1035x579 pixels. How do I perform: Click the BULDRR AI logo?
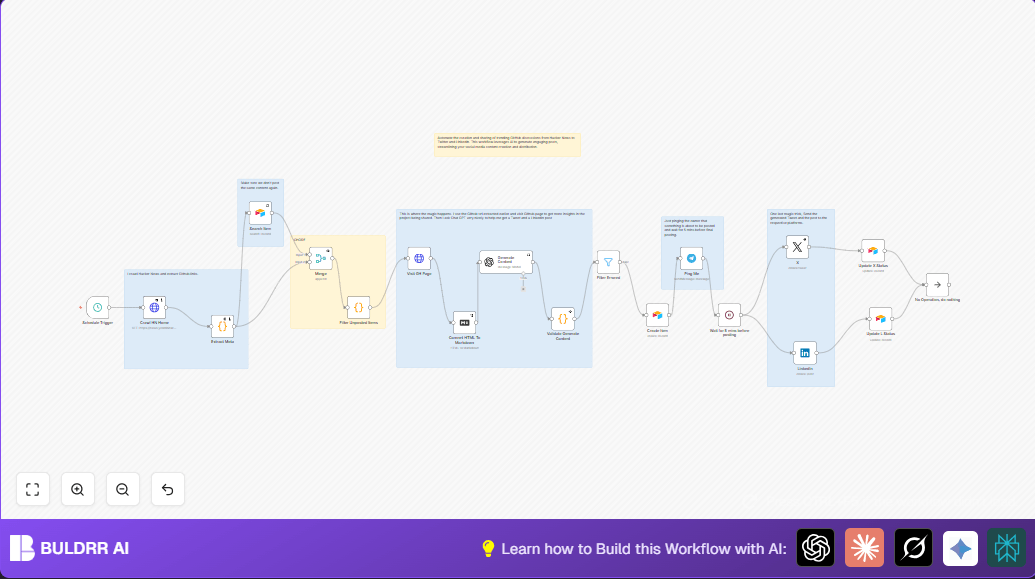69,548
